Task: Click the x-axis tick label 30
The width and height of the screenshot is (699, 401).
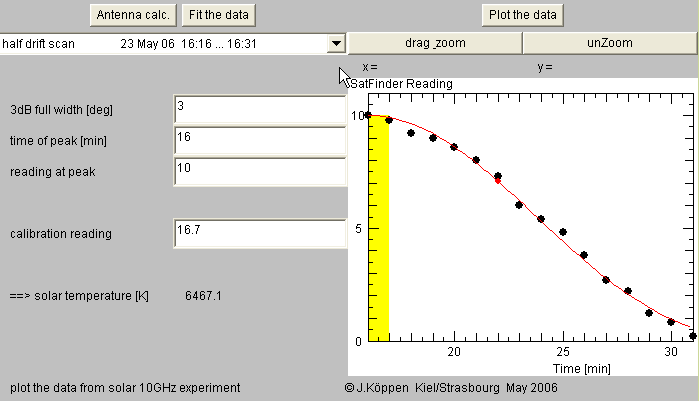Action: click(x=671, y=352)
